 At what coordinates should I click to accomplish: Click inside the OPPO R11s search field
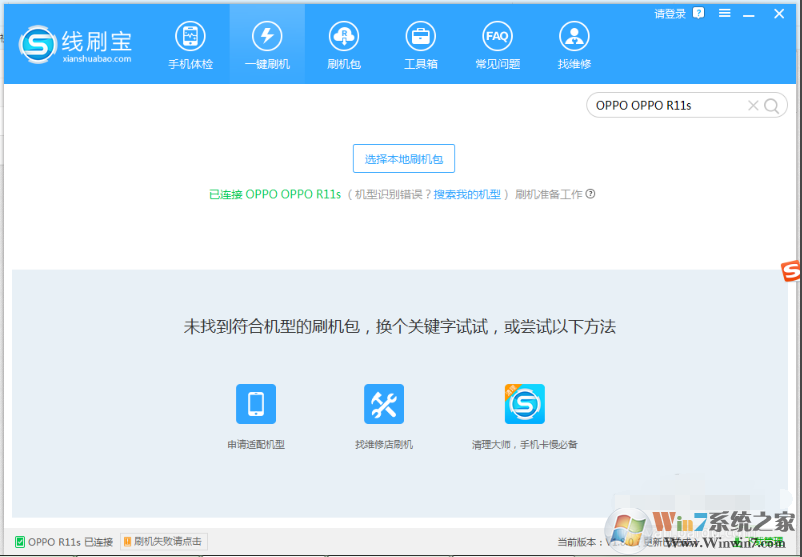(665, 105)
